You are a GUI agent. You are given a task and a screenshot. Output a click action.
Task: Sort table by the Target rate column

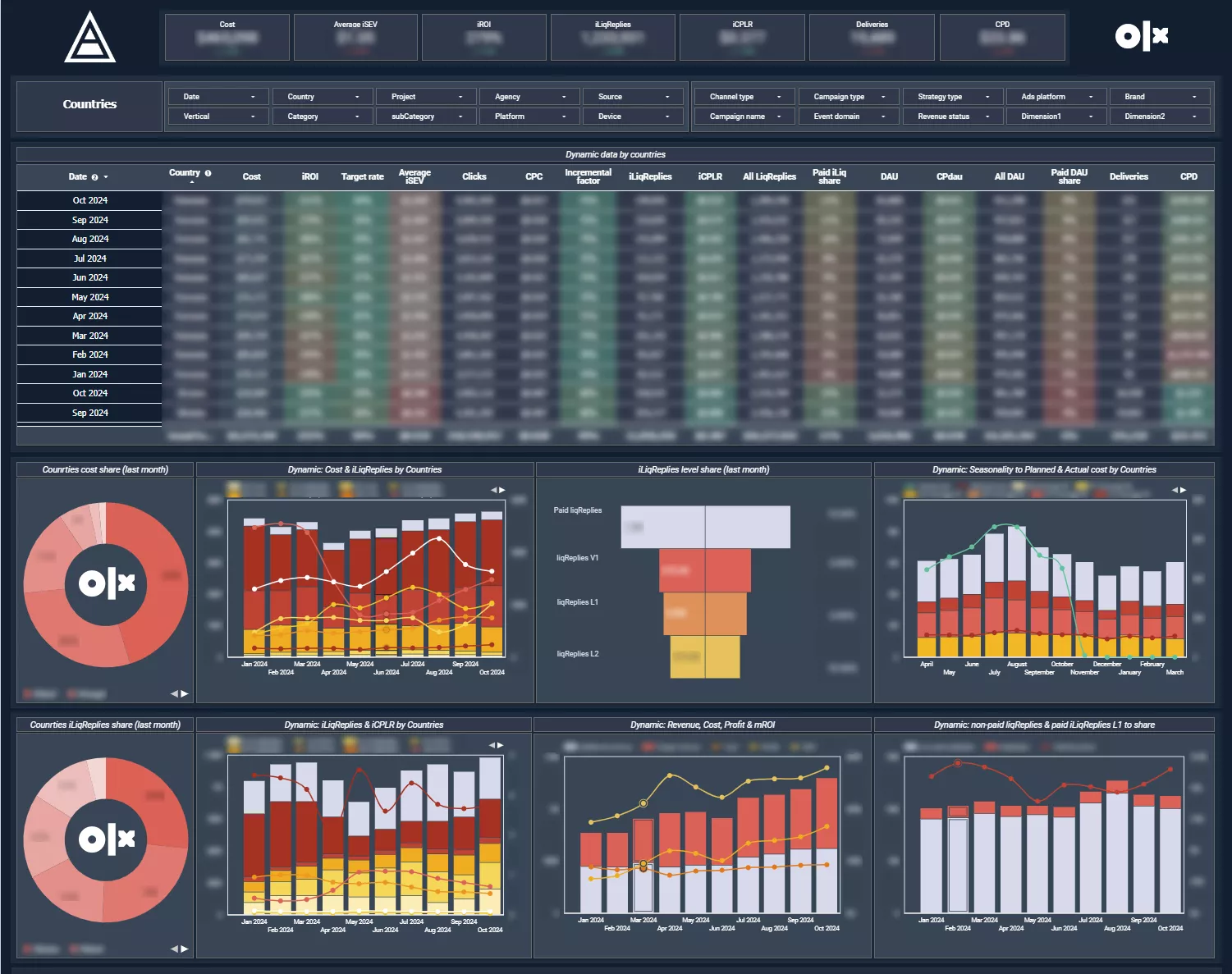[362, 176]
